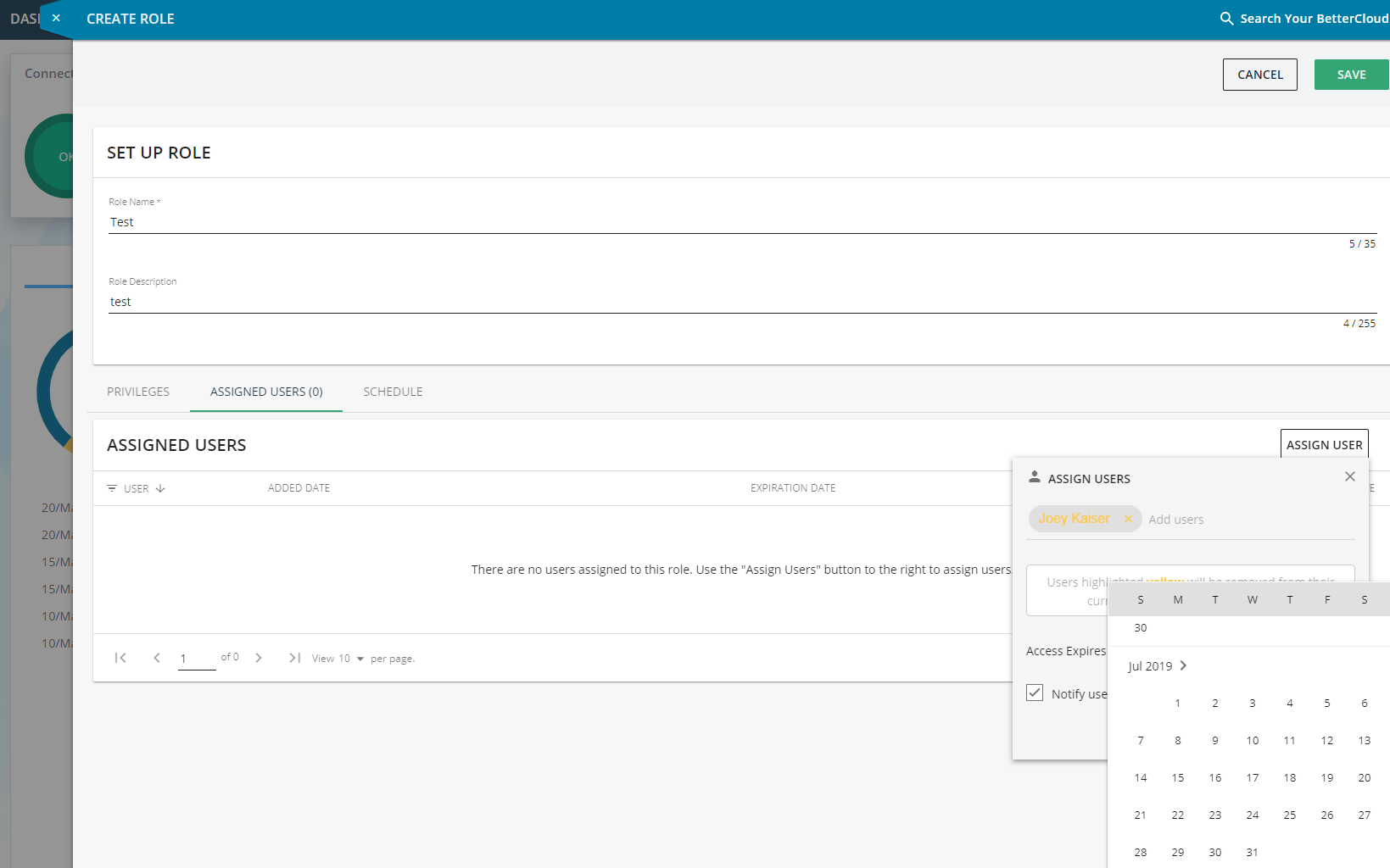Click the search magnifier icon
The height and width of the screenshot is (868, 1390).
click(x=1226, y=19)
